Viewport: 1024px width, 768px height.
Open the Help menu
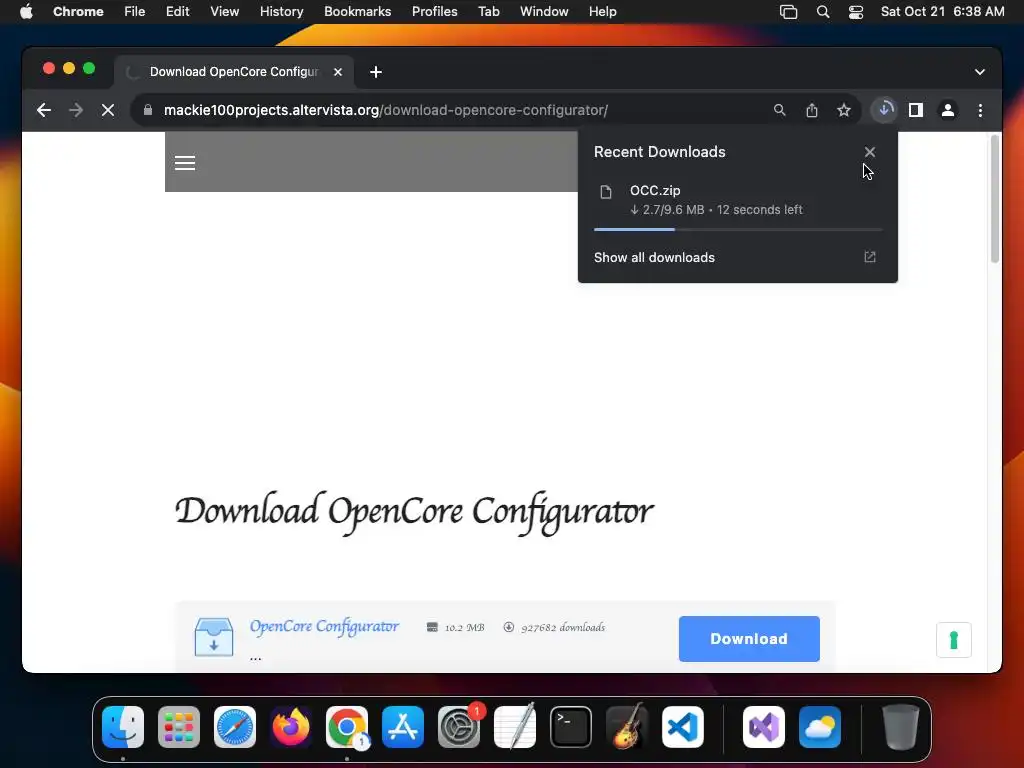point(602,12)
